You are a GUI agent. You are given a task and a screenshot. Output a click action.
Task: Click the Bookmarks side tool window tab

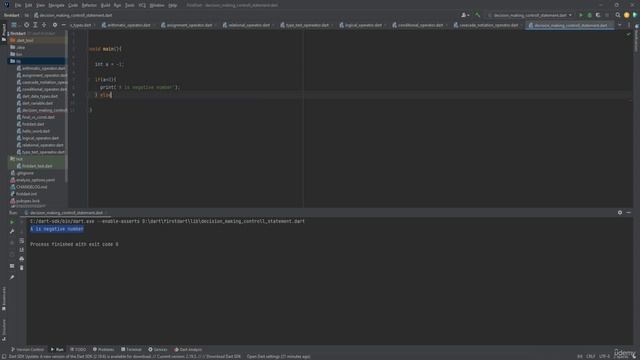pyautogui.click(x=4, y=298)
